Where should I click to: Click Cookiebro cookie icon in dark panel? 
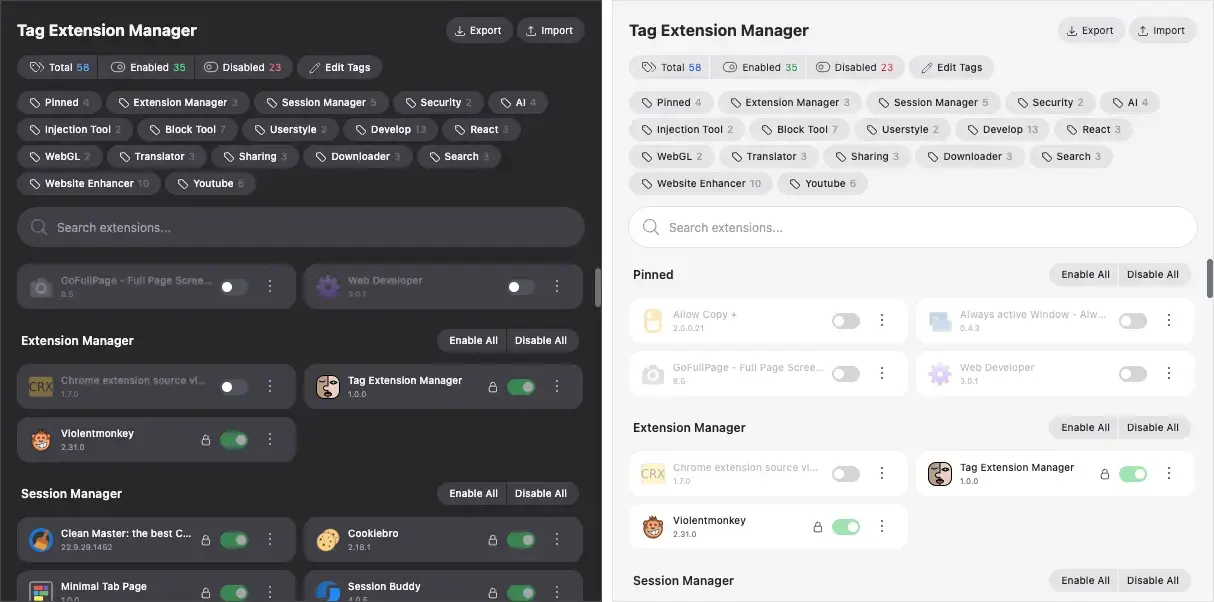(328, 540)
